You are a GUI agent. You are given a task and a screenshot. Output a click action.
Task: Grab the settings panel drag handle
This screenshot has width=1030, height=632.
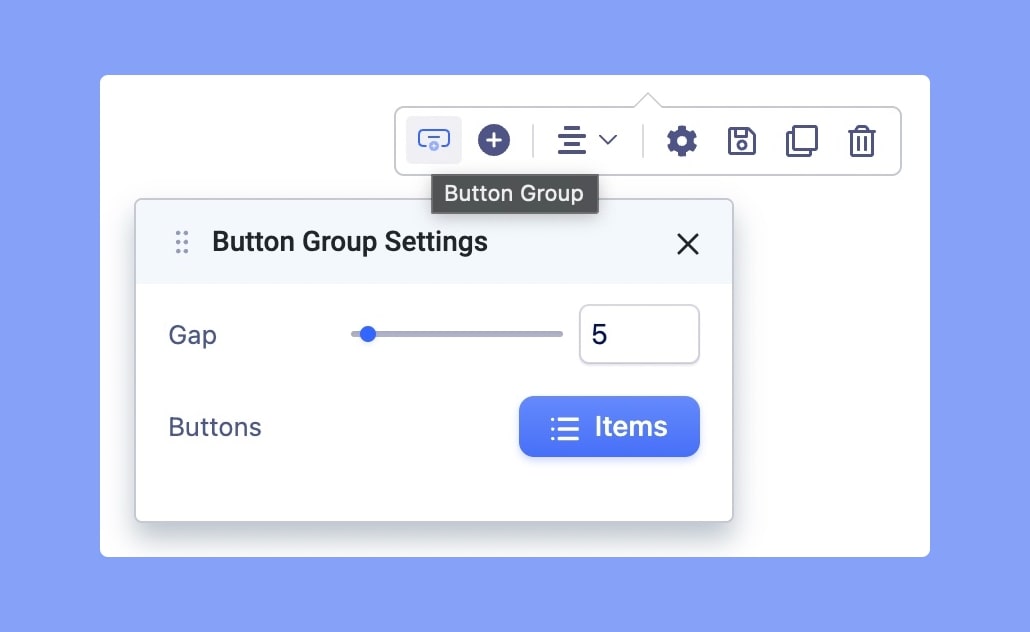[x=182, y=242]
